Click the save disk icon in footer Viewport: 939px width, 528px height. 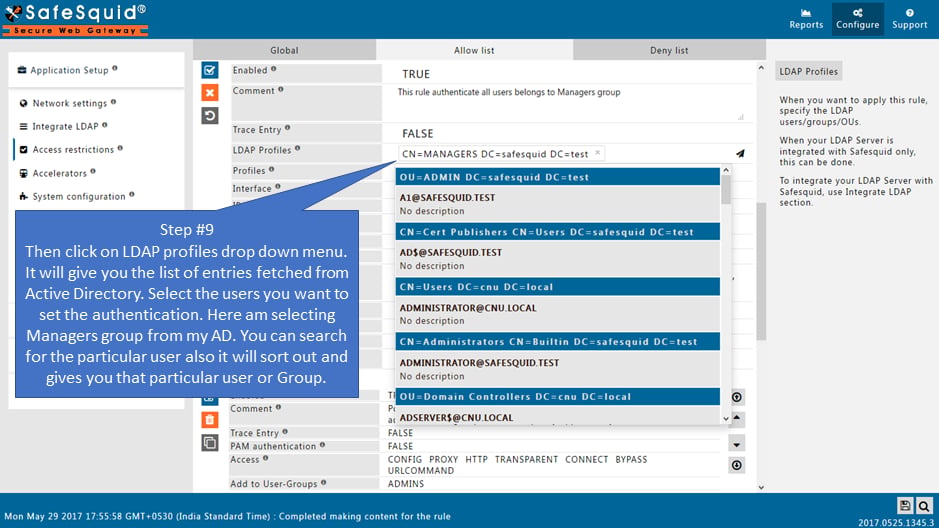905,505
